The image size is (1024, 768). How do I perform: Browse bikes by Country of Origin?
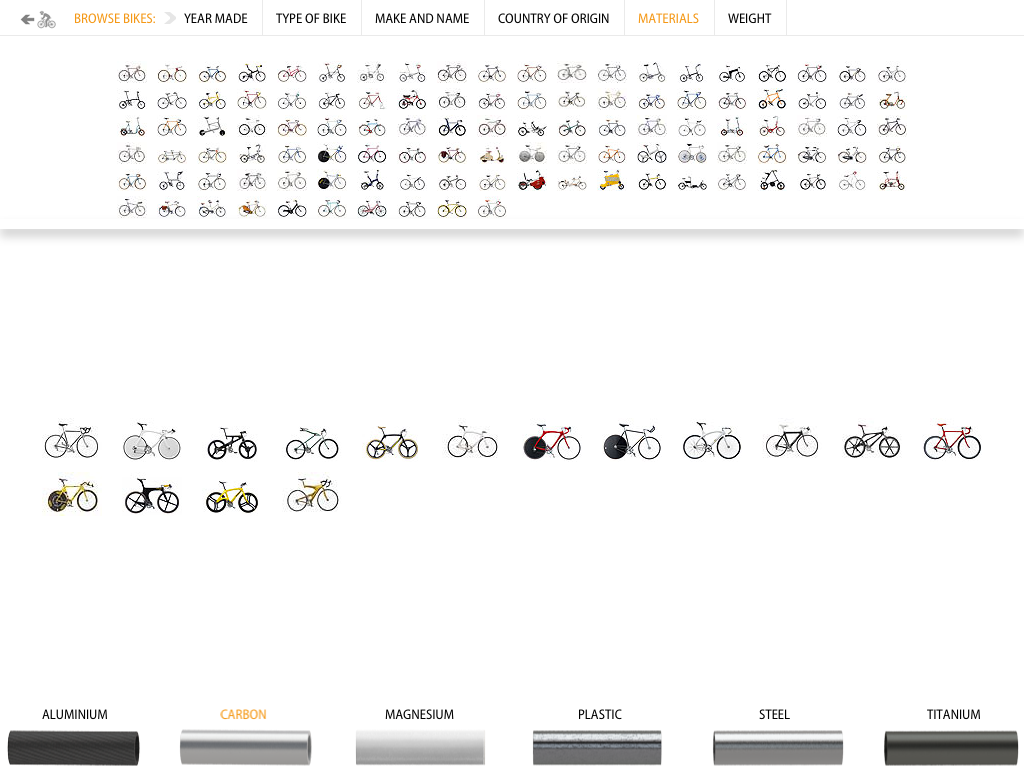(553, 18)
